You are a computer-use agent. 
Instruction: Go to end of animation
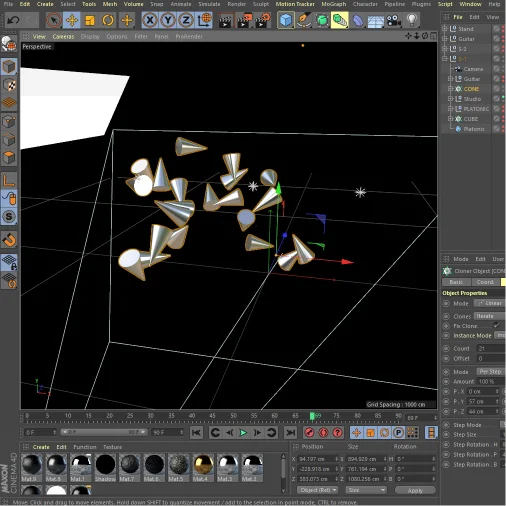point(290,433)
